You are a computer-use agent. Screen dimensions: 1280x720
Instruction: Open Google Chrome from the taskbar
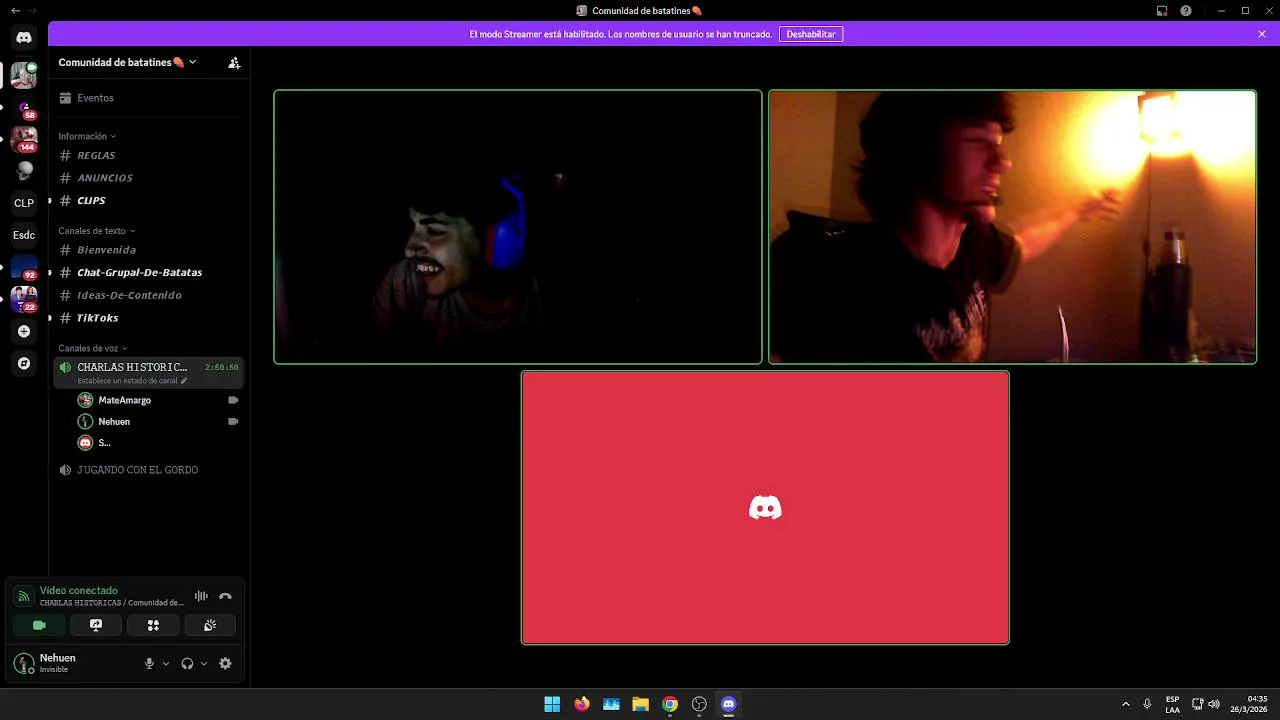pyautogui.click(x=670, y=704)
